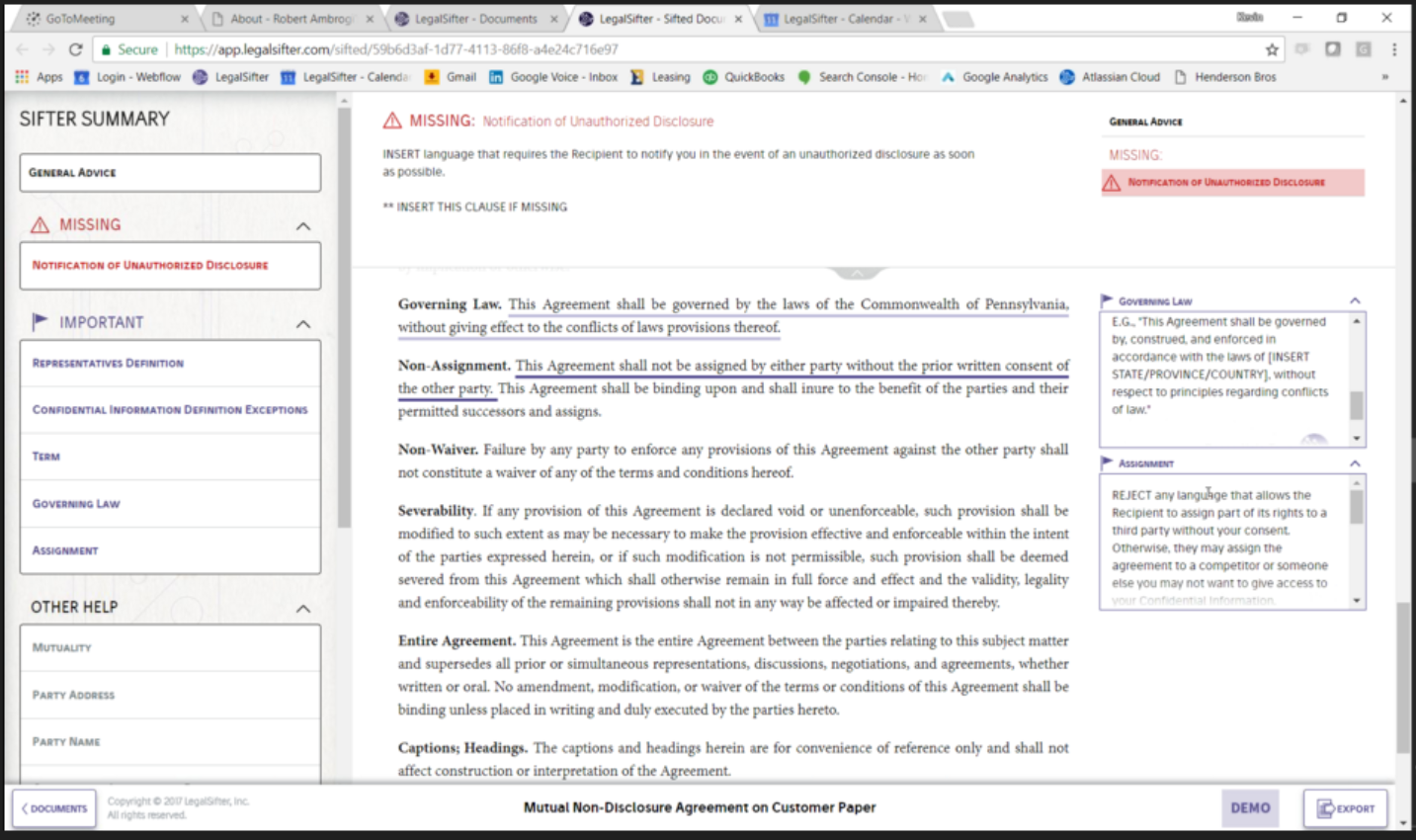
Task: Open the Search Console bookmark
Action: click(862, 77)
